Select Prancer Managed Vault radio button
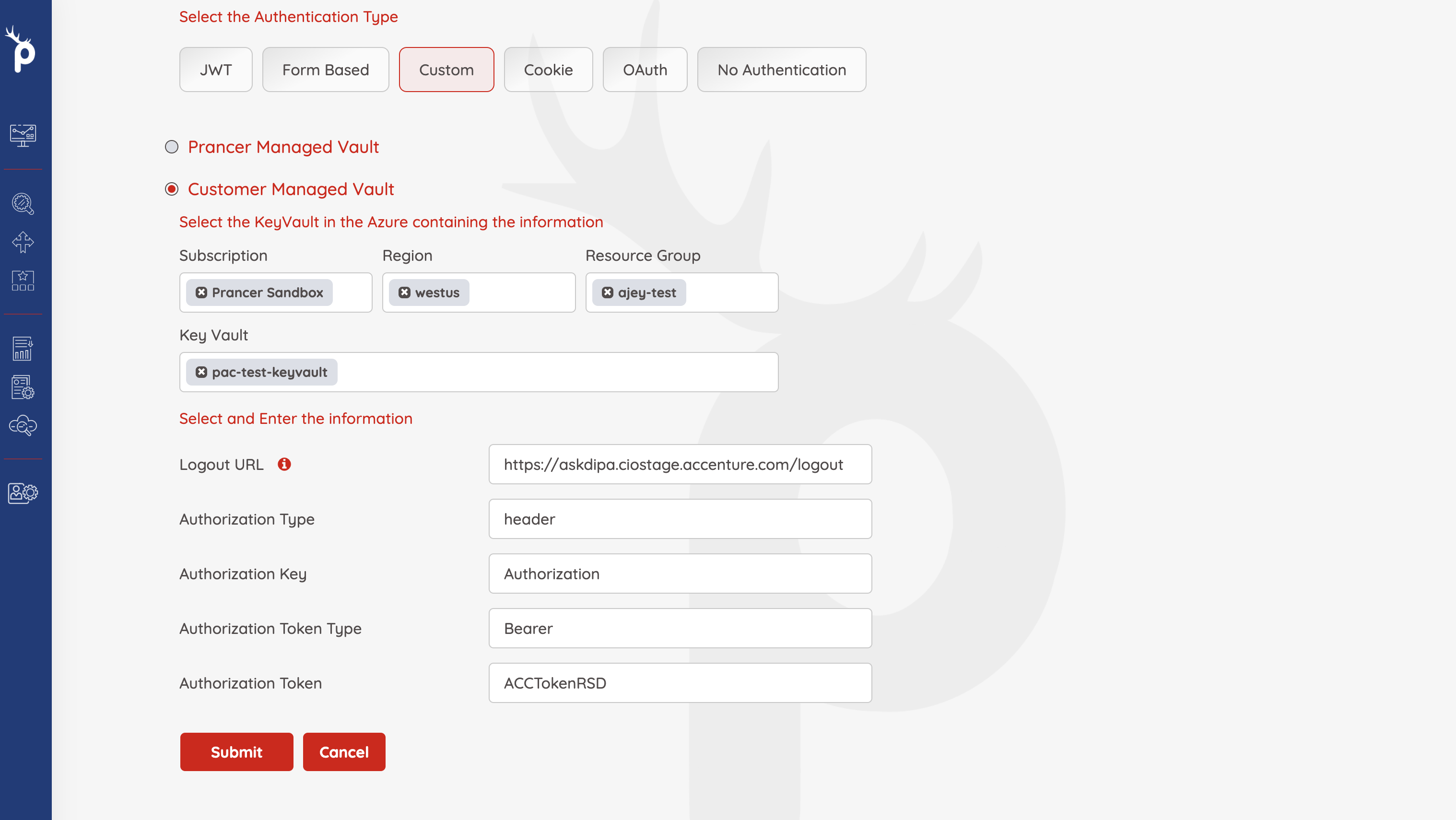1456x820 pixels. (171, 147)
